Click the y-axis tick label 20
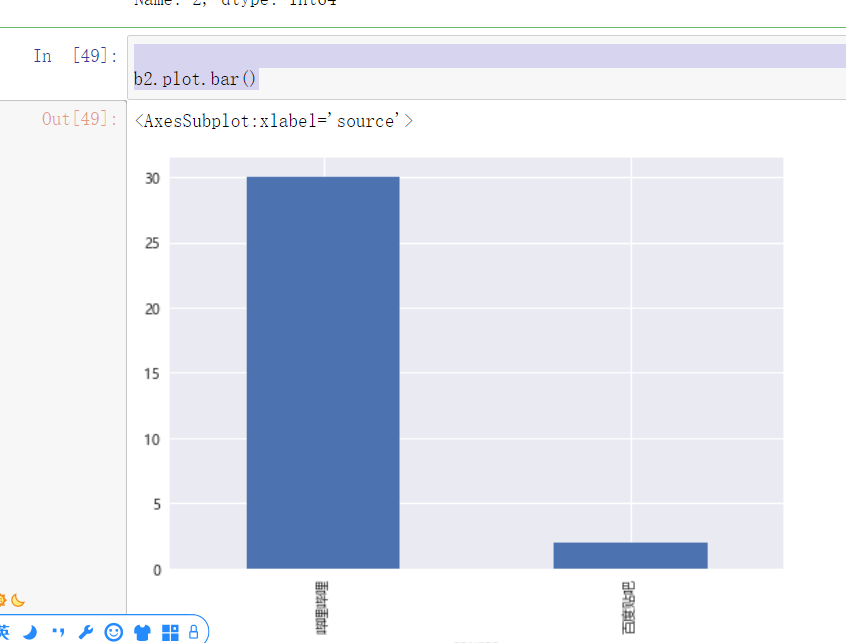846x643 pixels. pyautogui.click(x=153, y=309)
